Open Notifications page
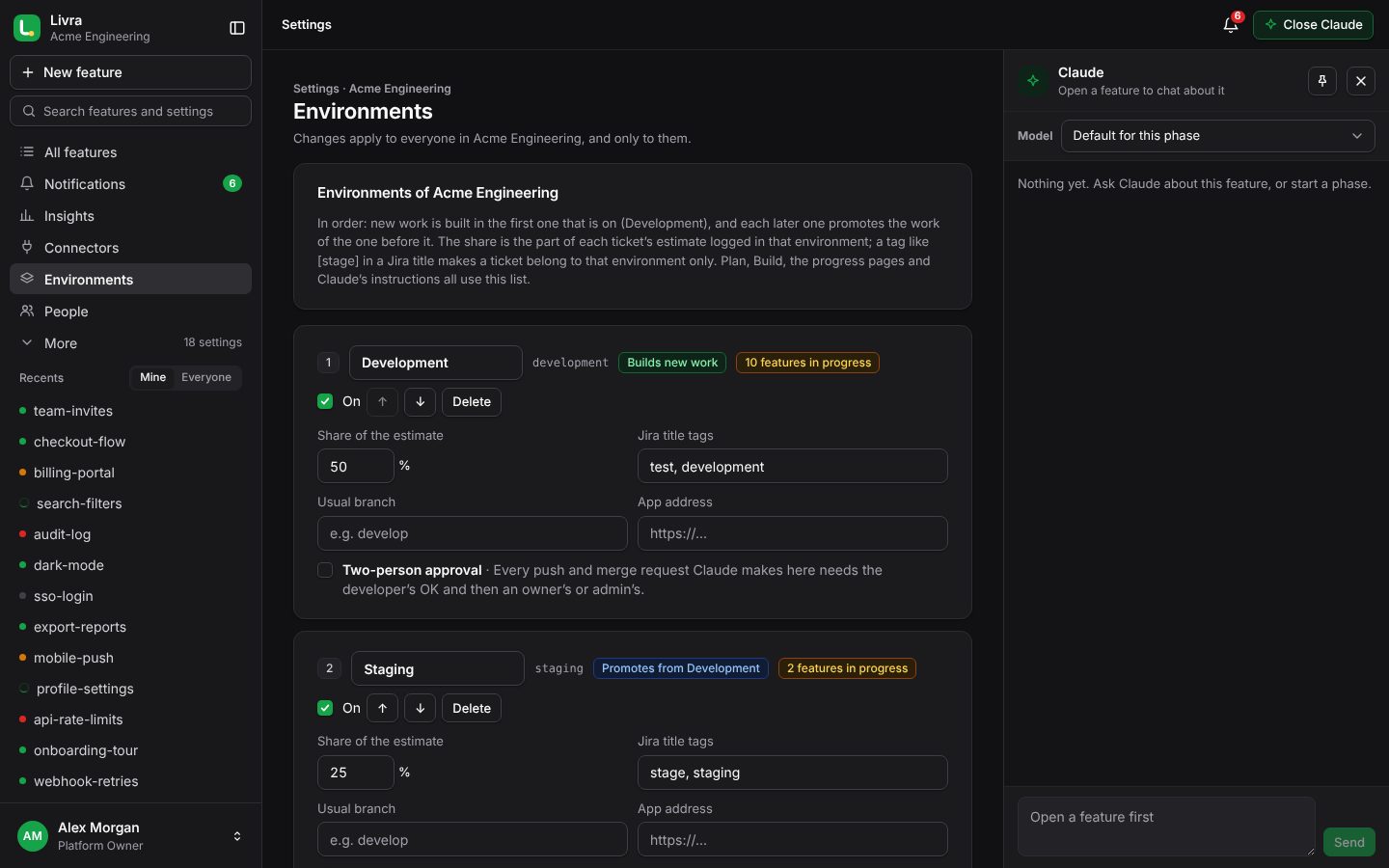 [x=130, y=184]
